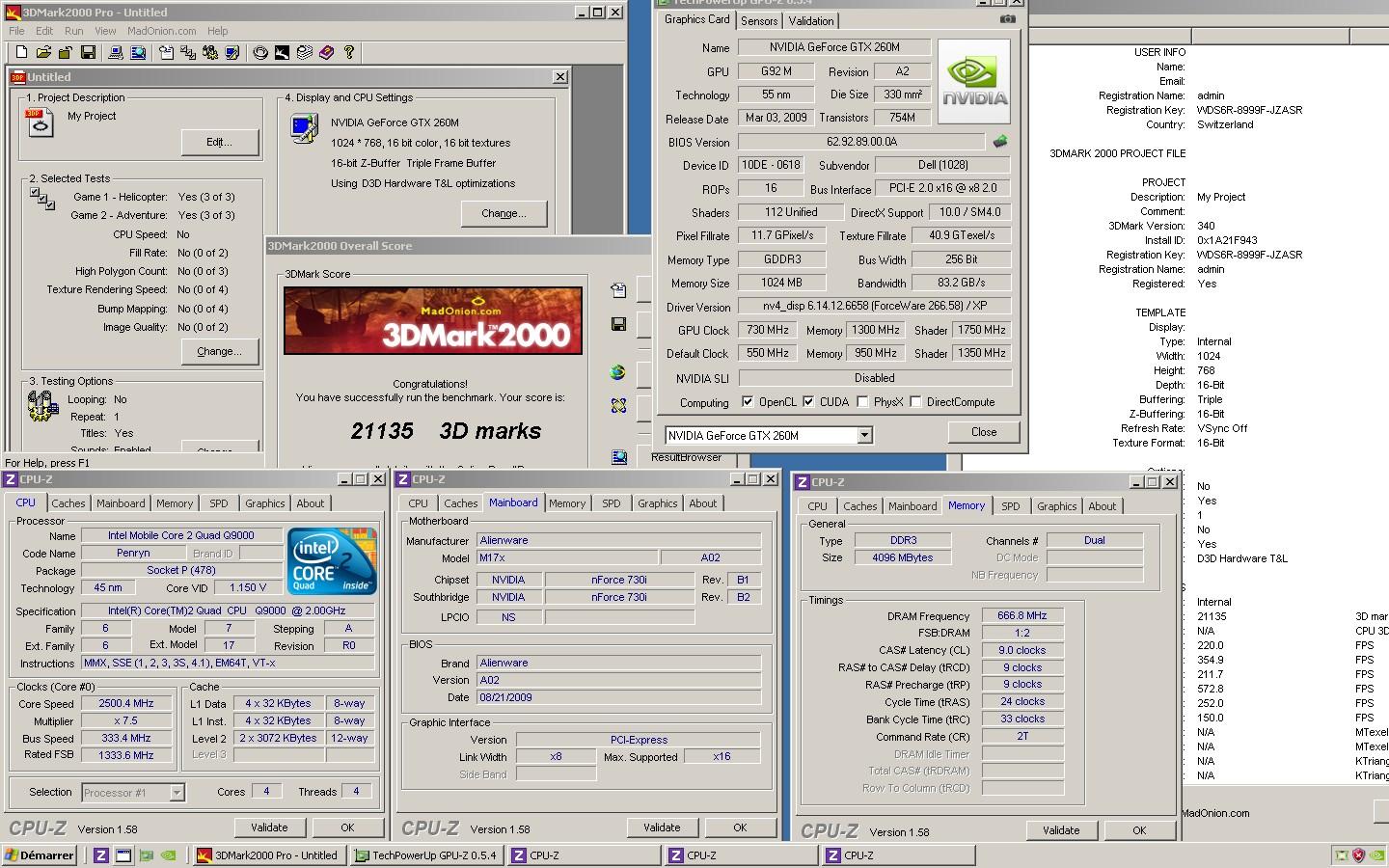Click the Open project folder icon
This screenshot has height=868, width=1389.
(x=43, y=52)
